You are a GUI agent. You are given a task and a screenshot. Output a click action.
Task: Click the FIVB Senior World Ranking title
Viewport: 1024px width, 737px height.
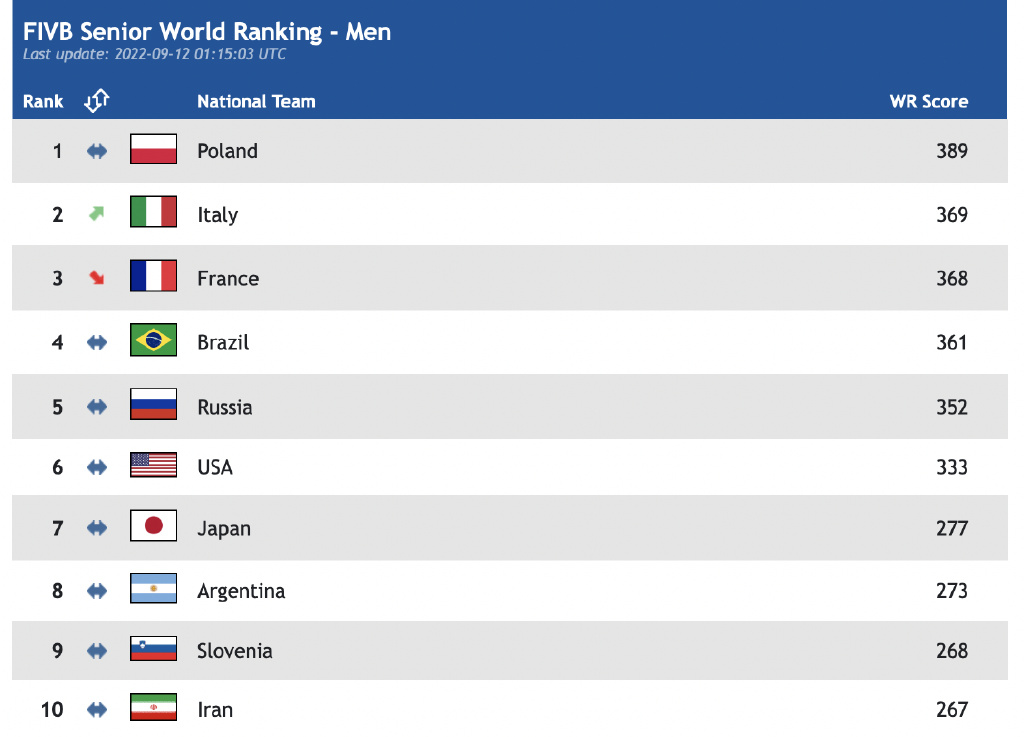[207, 32]
